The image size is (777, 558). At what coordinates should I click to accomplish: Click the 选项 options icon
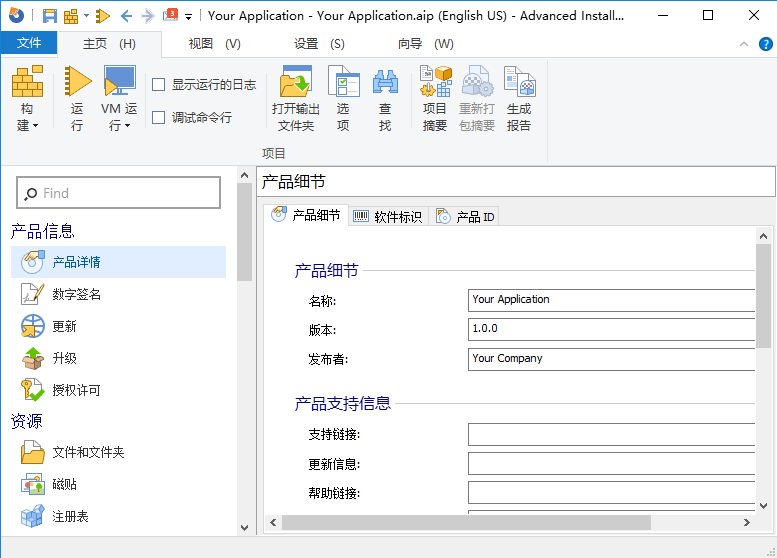[x=343, y=84]
